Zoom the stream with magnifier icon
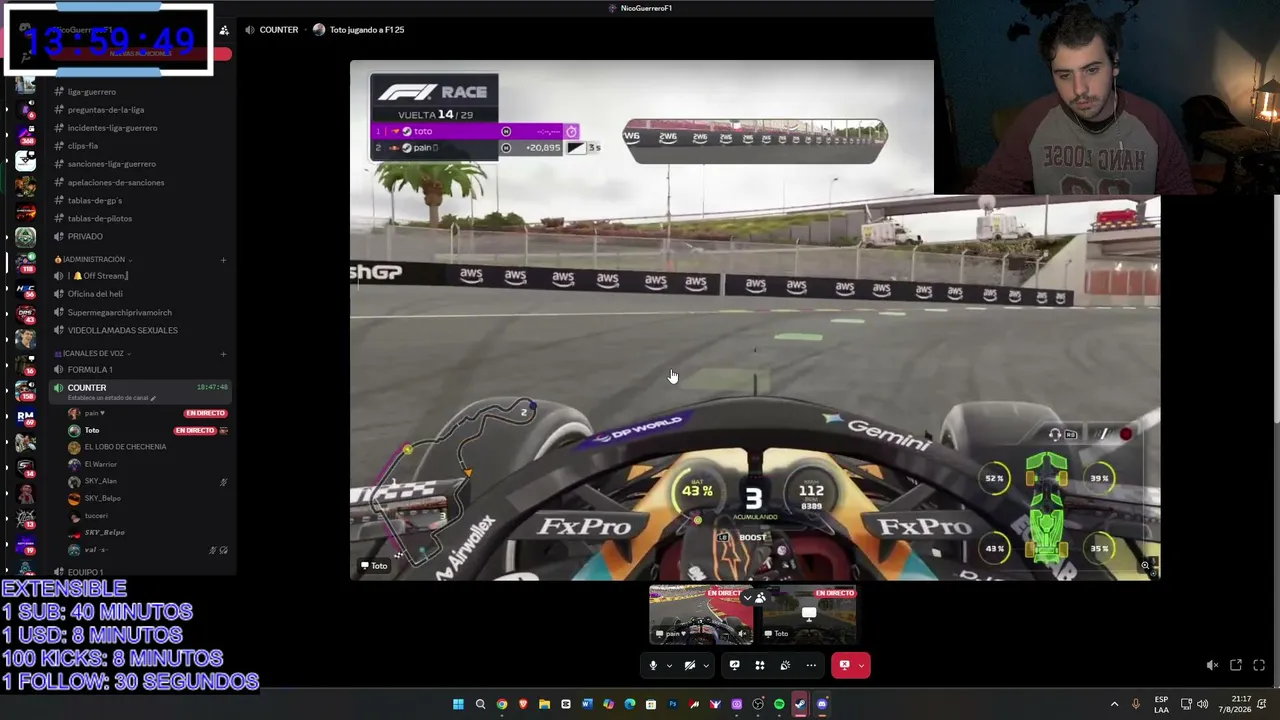The width and height of the screenshot is (1280, 720). [1145, 566]
